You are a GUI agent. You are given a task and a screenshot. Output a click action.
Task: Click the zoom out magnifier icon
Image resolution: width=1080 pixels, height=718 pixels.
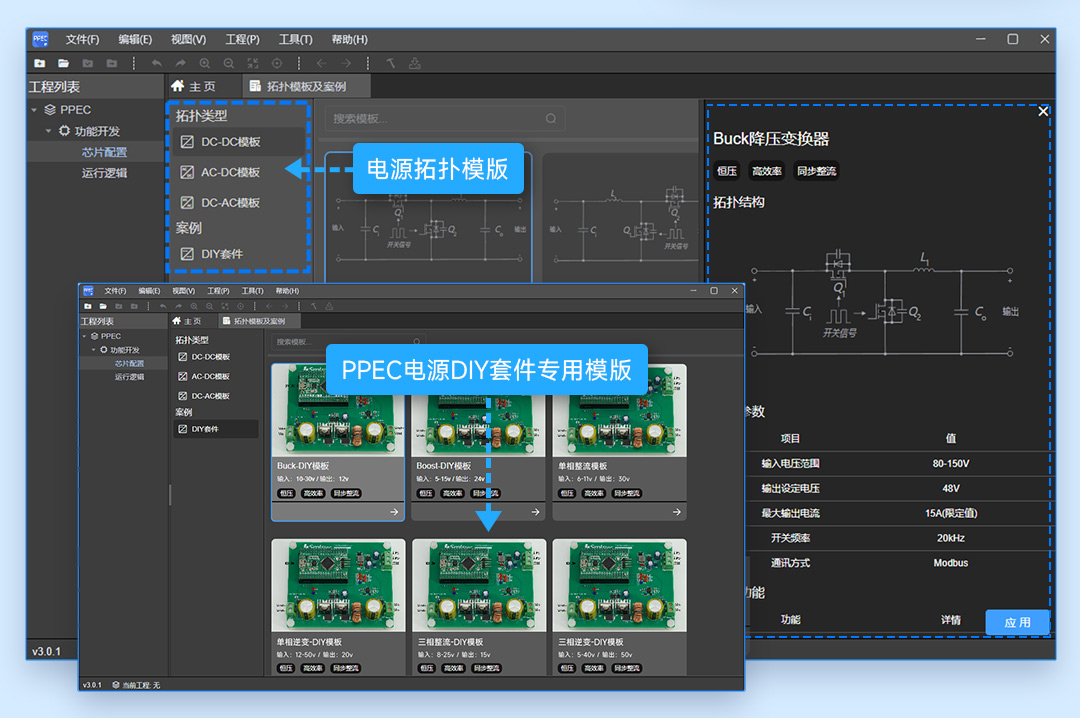[228, 62]
